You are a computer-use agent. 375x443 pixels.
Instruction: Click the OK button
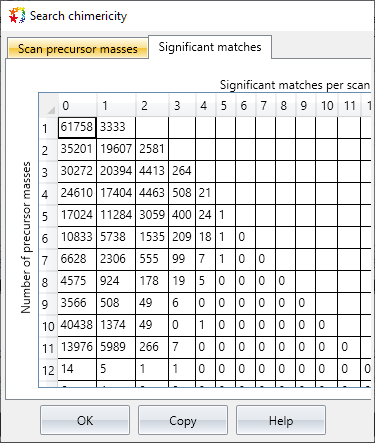pyautogui.click(x=85, y=420)
